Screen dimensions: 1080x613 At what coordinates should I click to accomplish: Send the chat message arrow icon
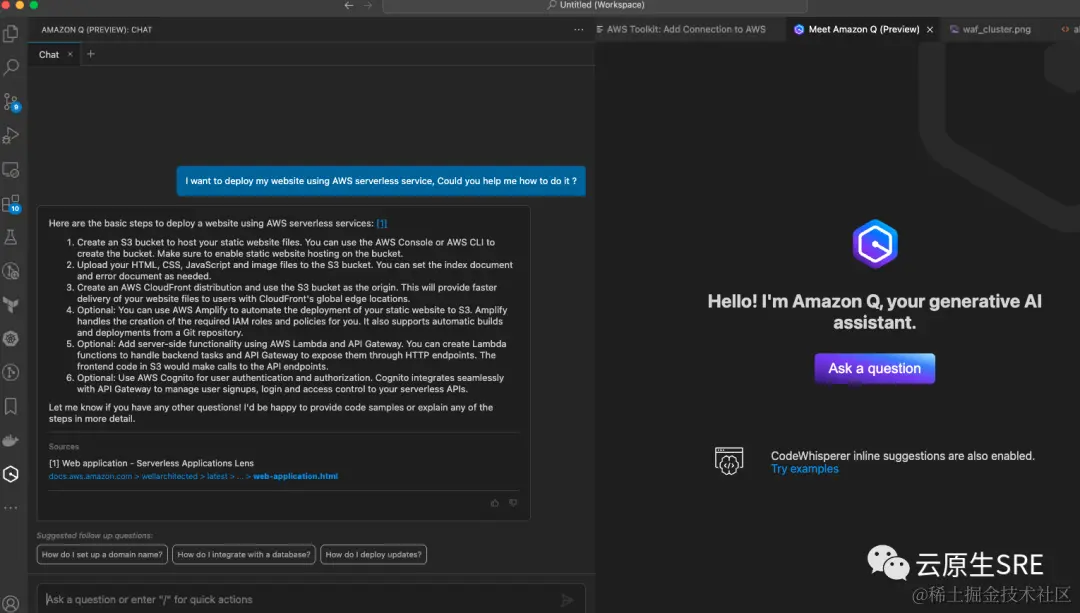click(x=567, y=600)
